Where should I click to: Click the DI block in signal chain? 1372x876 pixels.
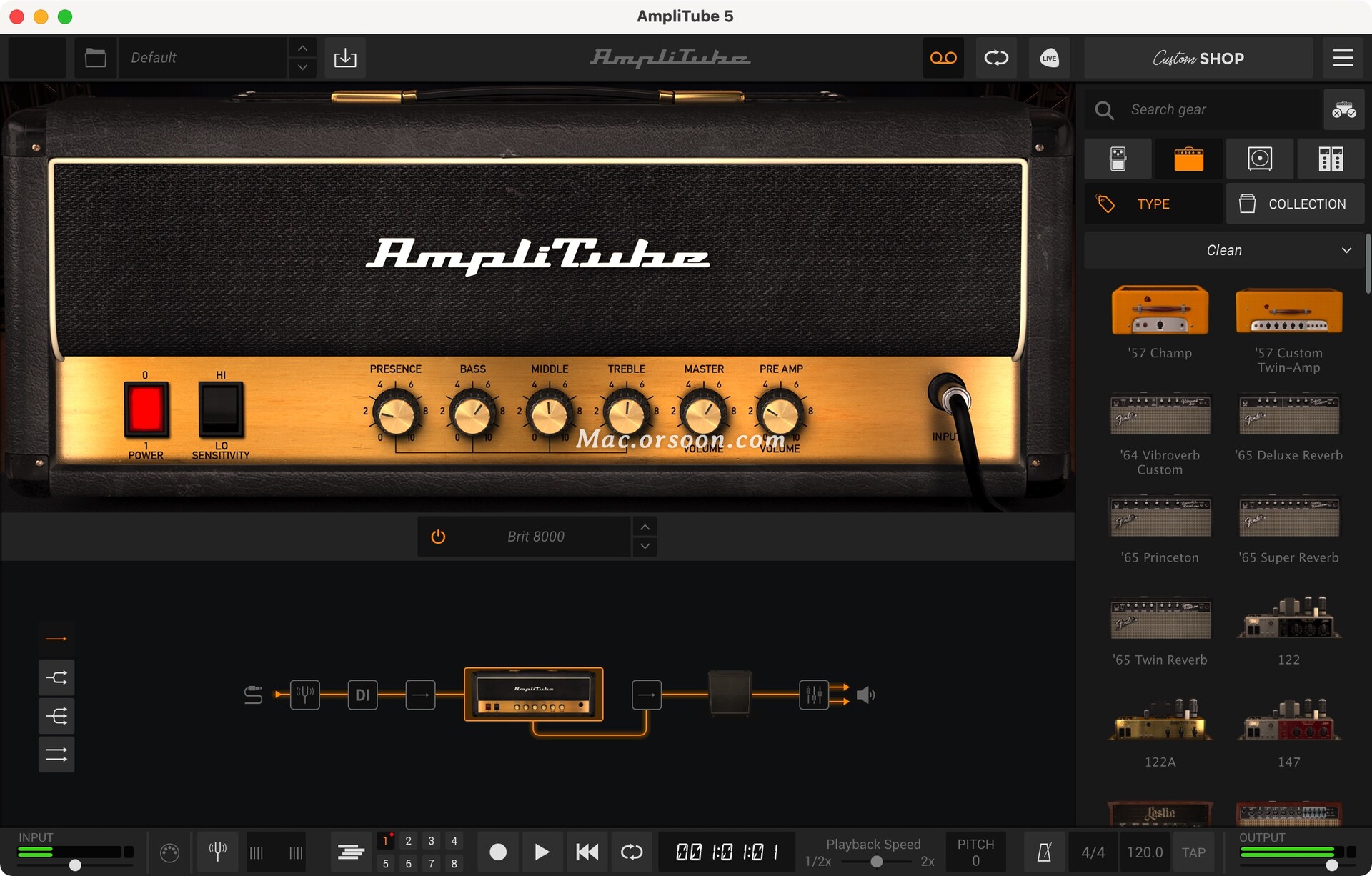click(362, 695)
